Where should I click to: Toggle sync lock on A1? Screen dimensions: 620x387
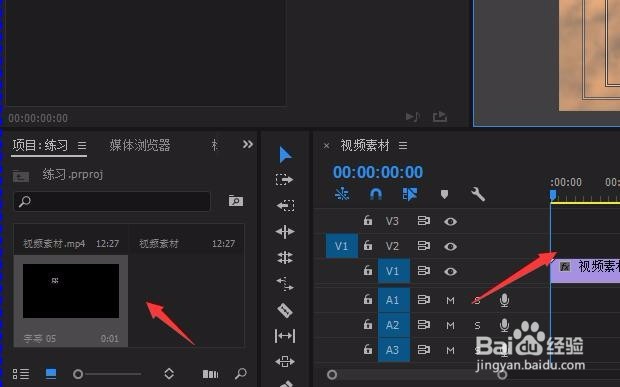click(423, 300)
